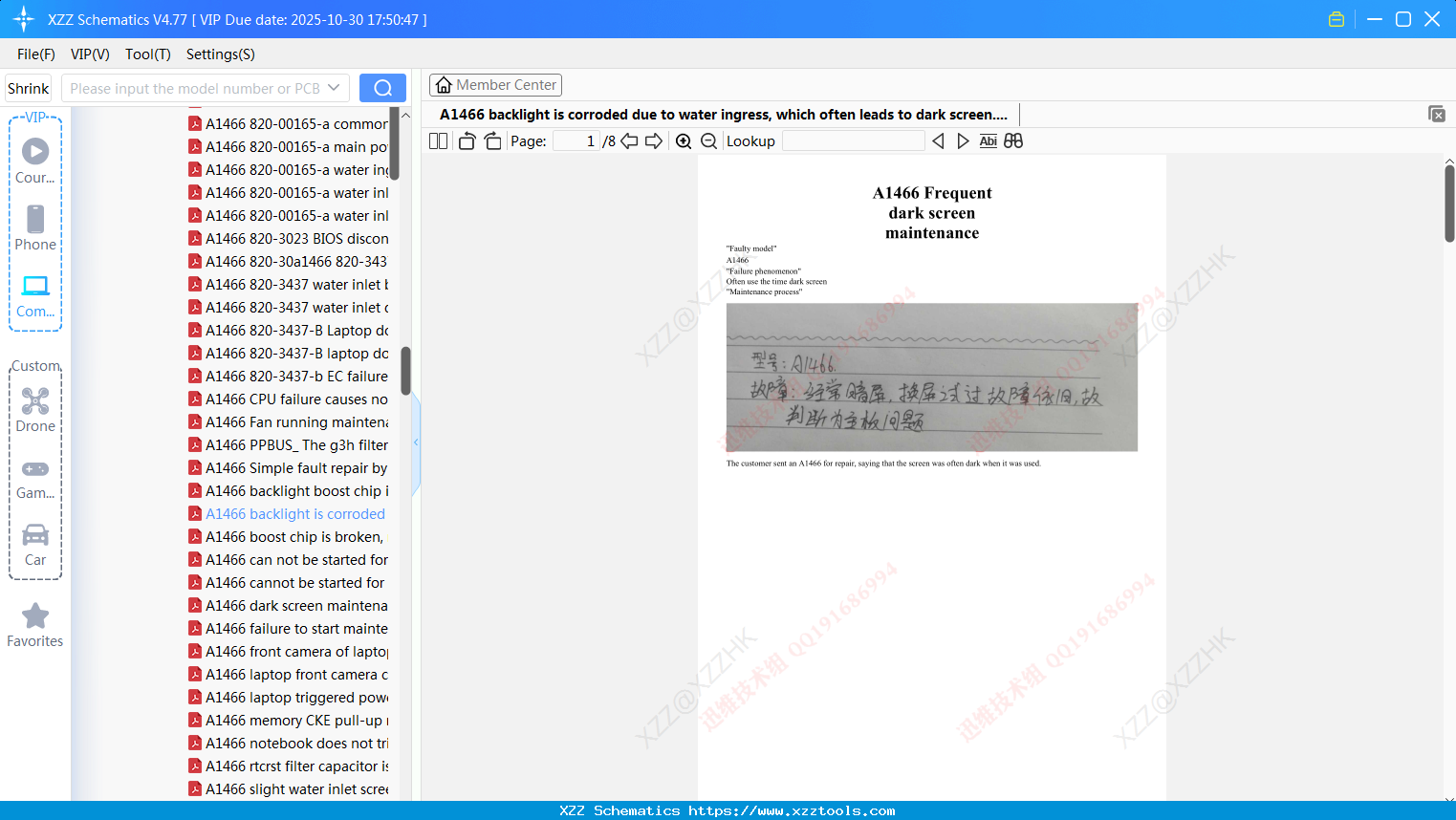The width and height of the screenshot is (1456, 820).
Task: Open A1466 slight water inlet screen file
Action: coord(288,789)
